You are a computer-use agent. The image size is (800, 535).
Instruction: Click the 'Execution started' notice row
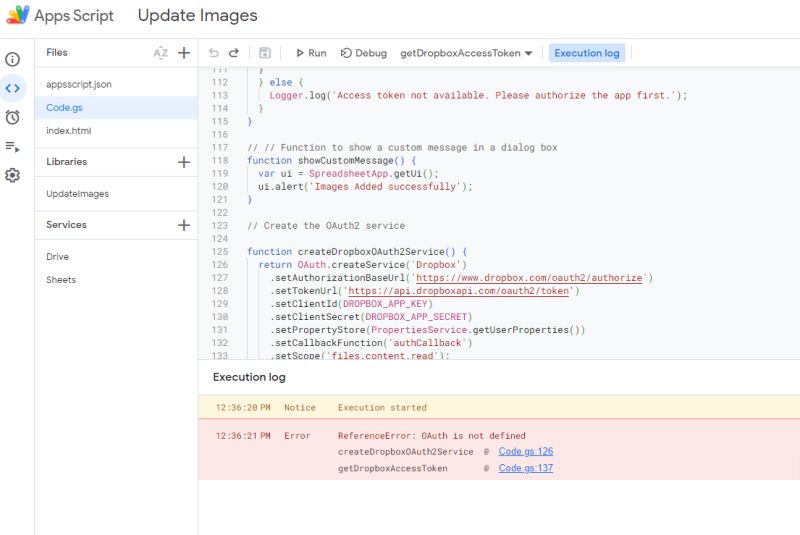[499, 407]
